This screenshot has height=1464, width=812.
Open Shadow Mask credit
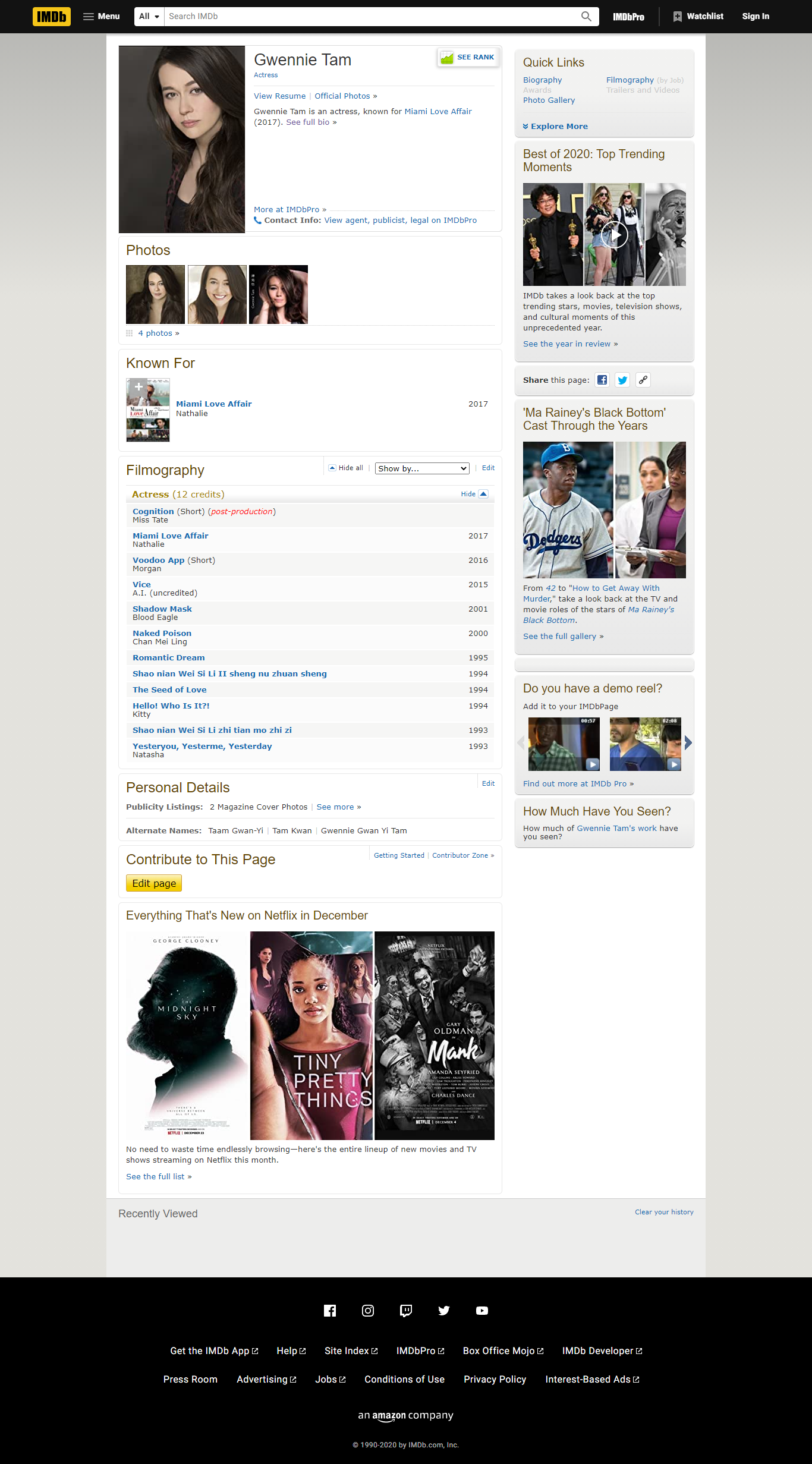[162, 609]
